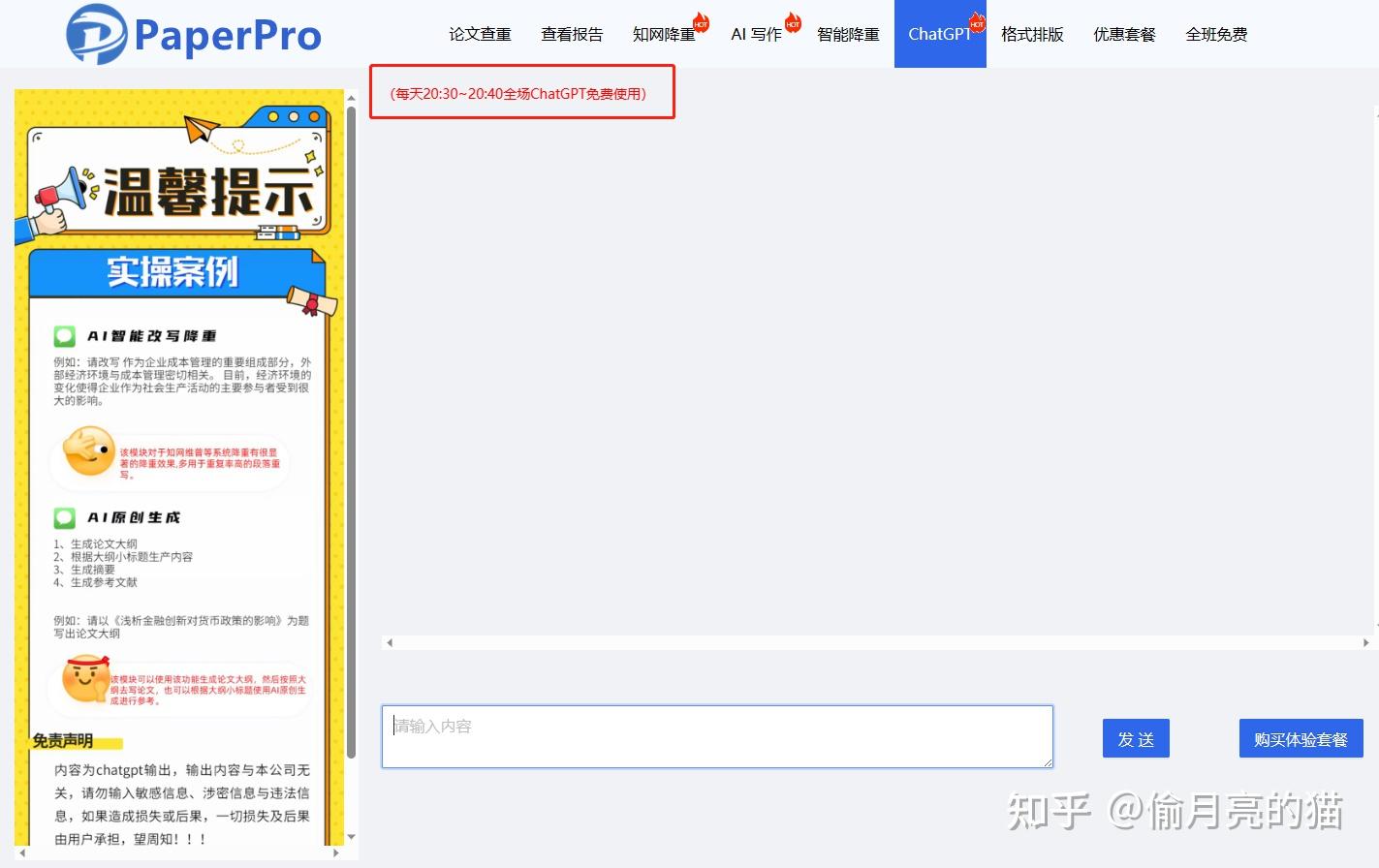View 优惠套餐 offers

click(x=1124, y=34)
